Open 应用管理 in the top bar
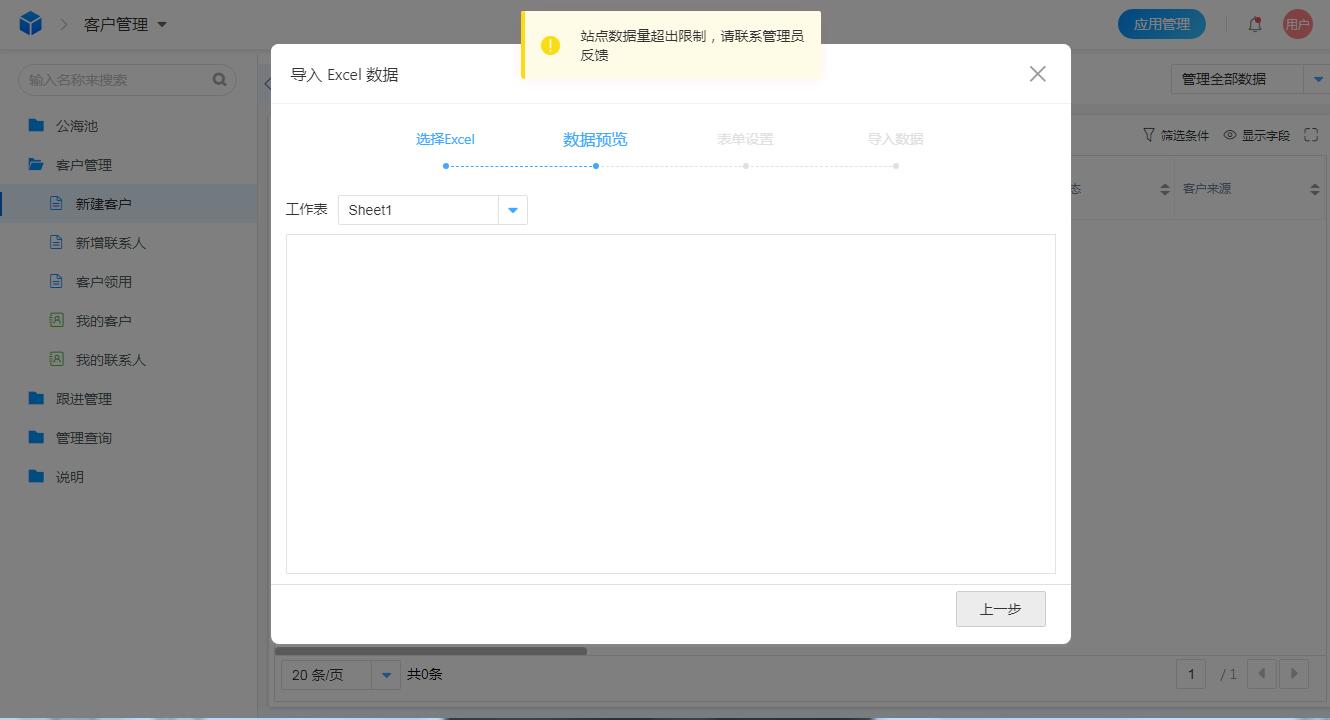 pyautogui.click(x=1162, y=22)
